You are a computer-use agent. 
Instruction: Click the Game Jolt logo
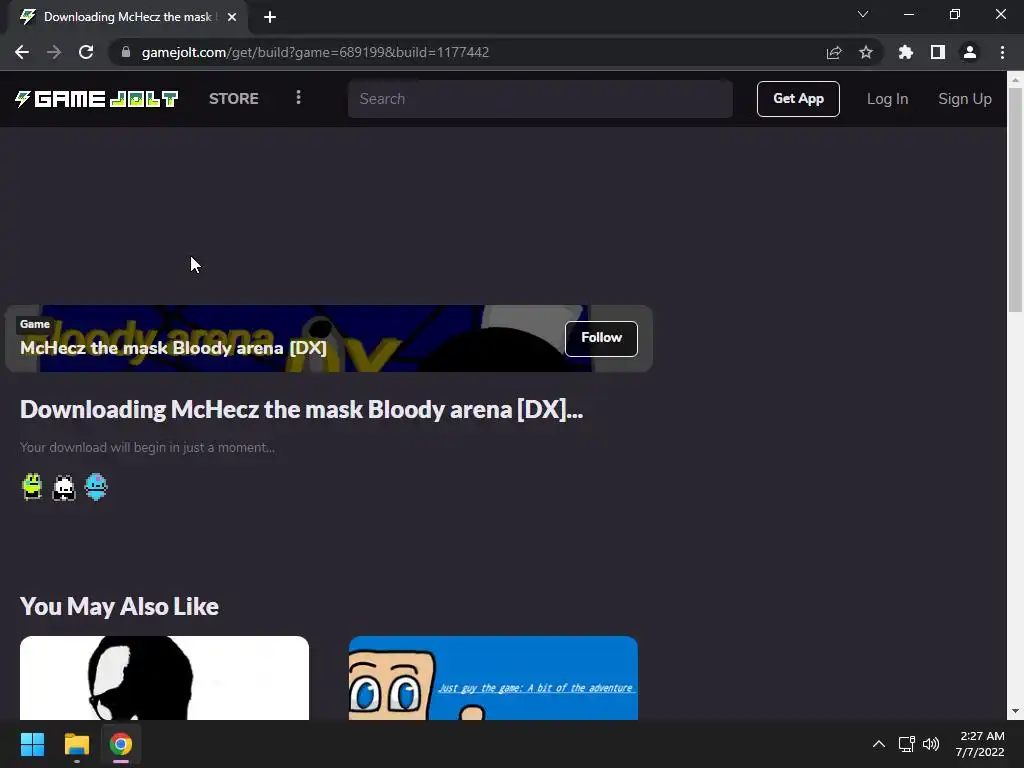pos(97,99)
